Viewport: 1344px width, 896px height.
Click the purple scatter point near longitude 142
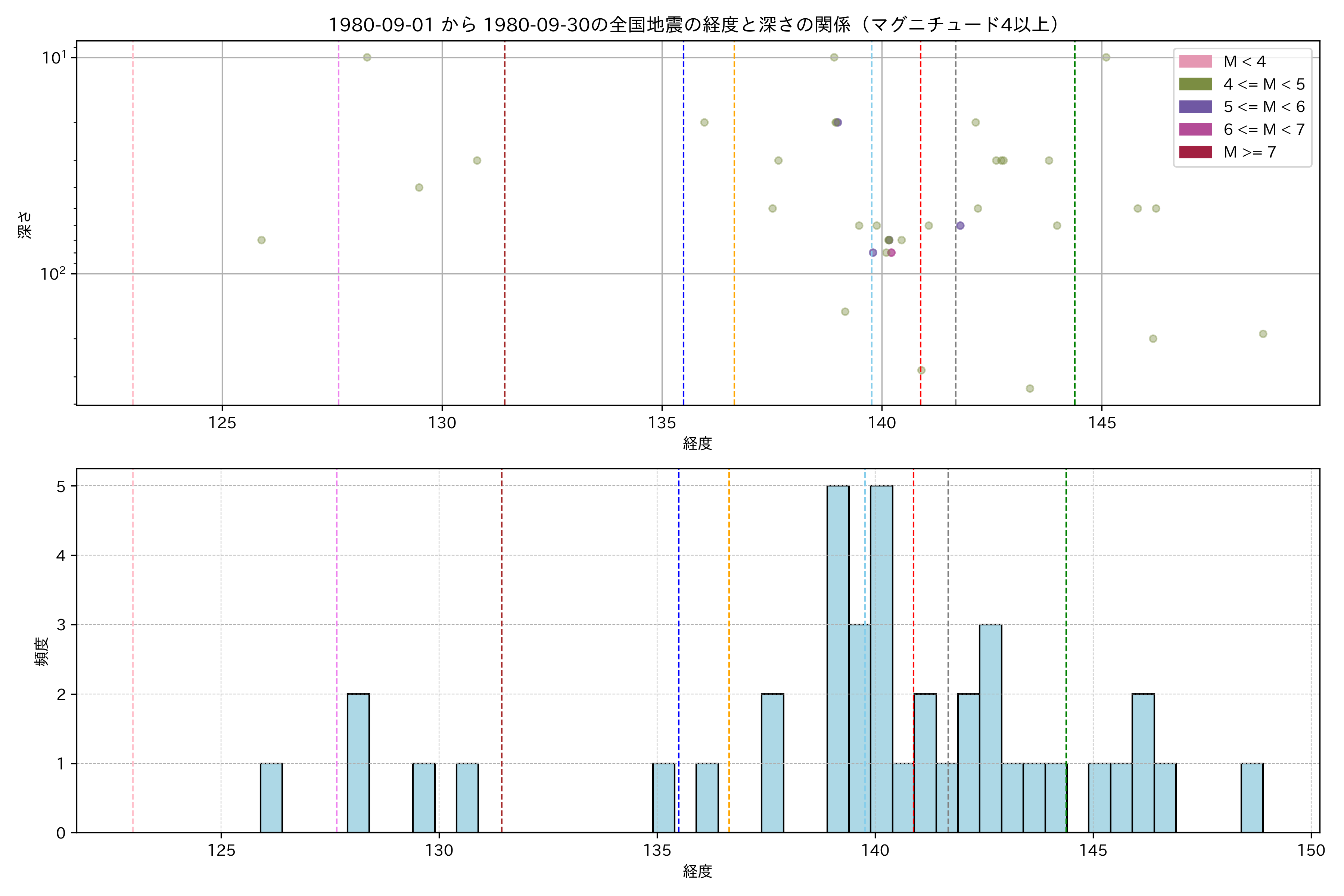pos(960,226)
